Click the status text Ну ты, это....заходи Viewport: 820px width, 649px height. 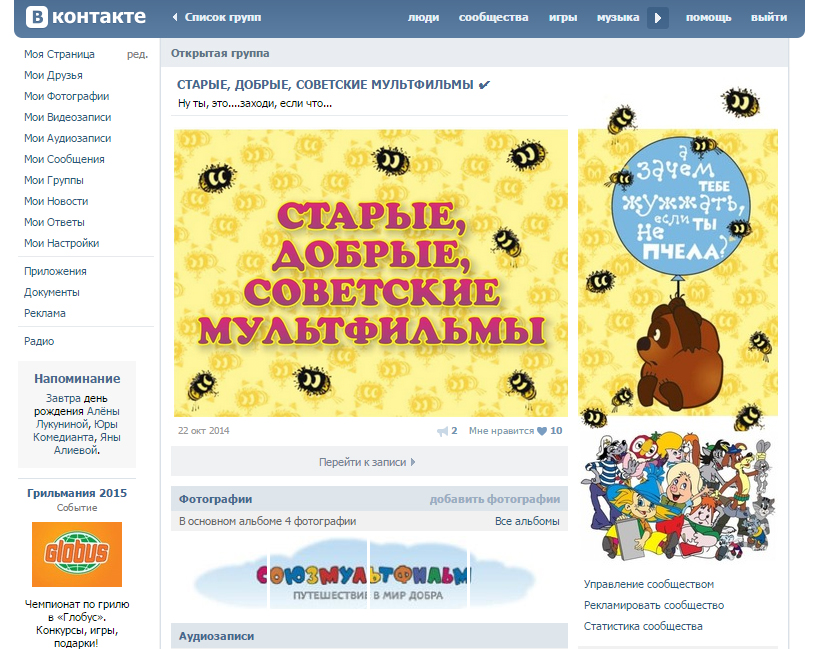(255, 104)
